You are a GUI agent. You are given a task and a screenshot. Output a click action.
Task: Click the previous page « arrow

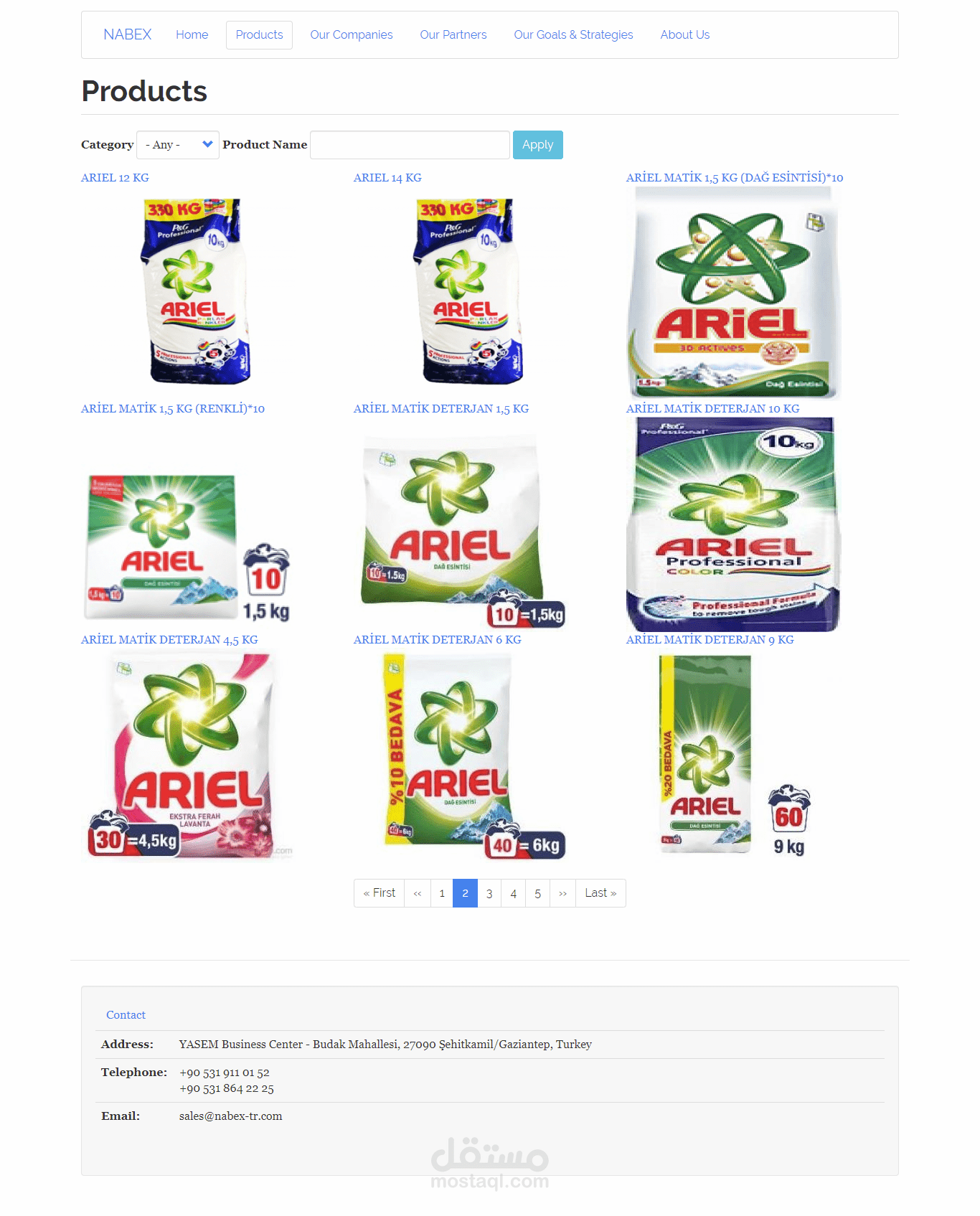pos(418,893)
